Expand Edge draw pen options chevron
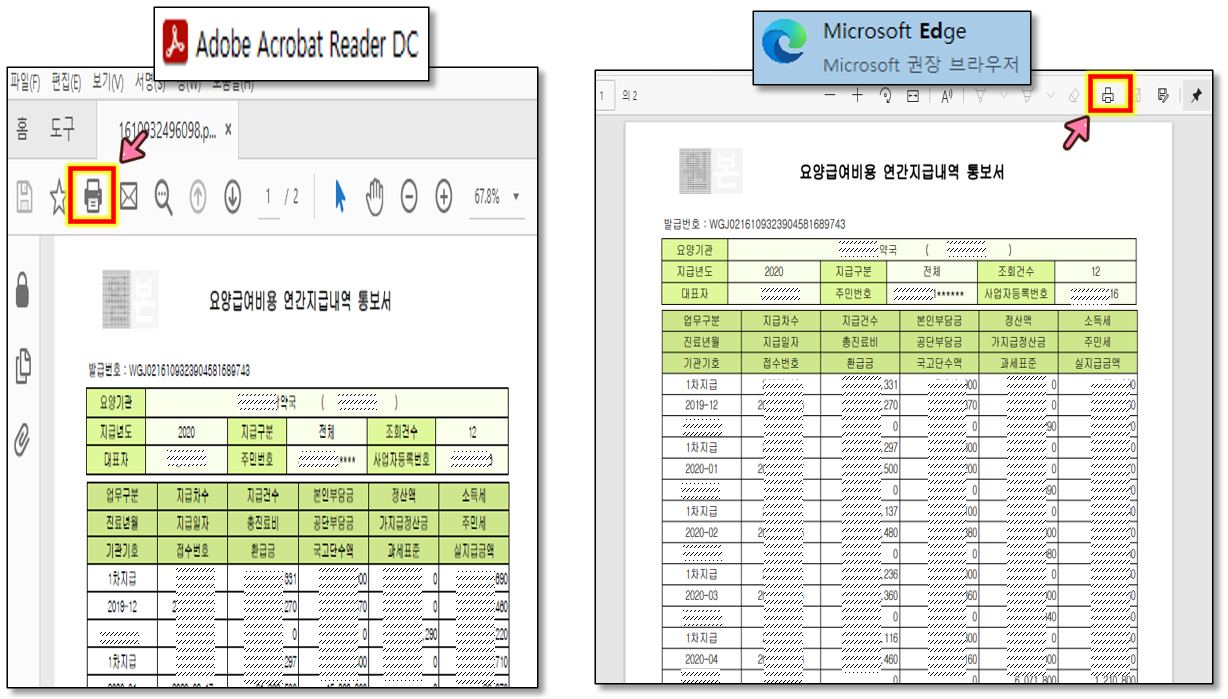The image size is (1228, 699). [x=1003, y=96]
